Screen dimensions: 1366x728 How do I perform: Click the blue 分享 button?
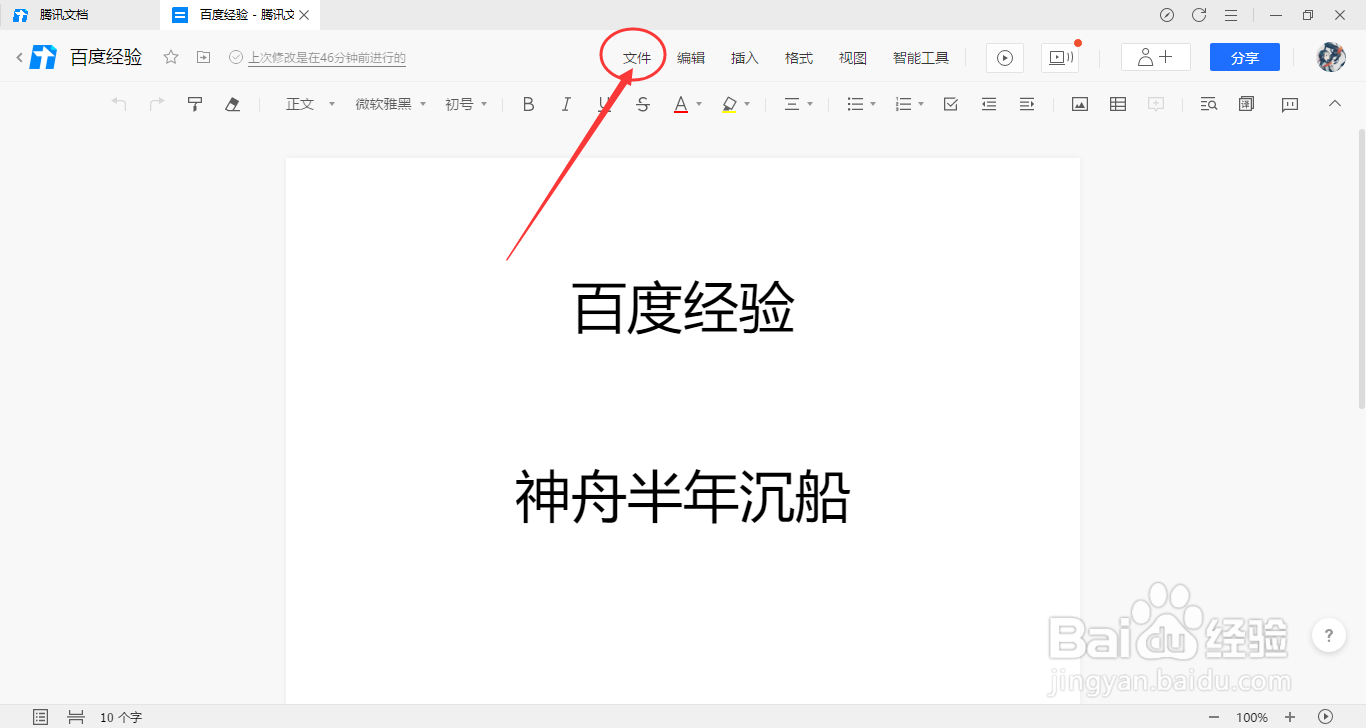click(x=1245, y=58)
